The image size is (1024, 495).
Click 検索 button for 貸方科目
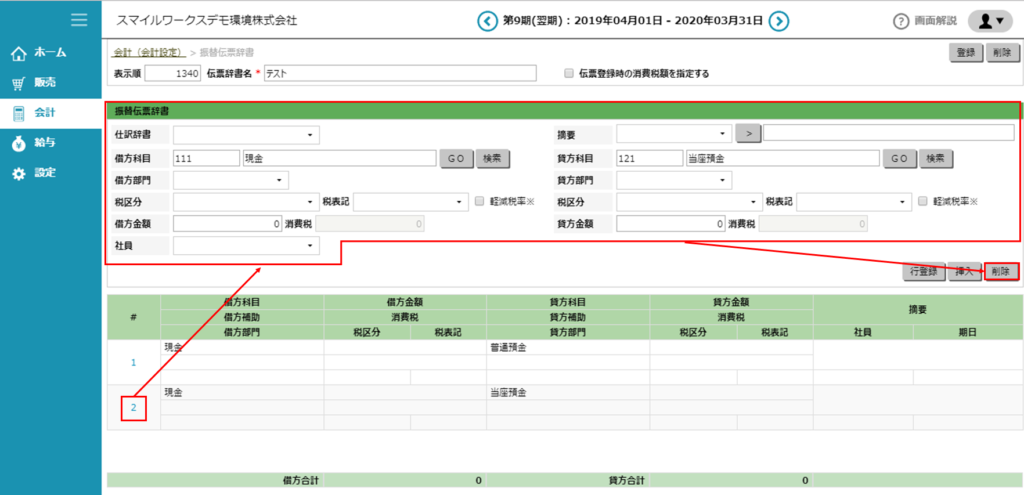(x=936, y=159)
